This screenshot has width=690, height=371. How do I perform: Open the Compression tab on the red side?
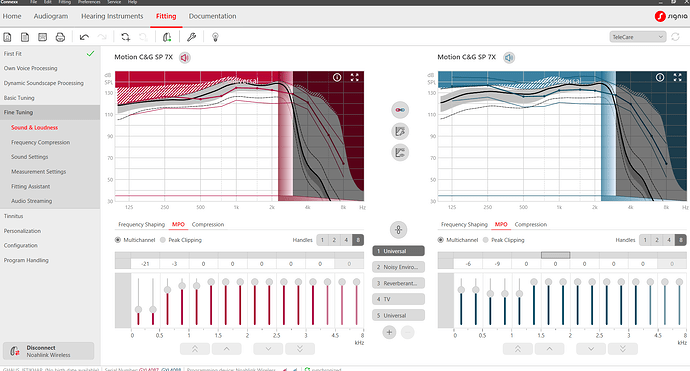(208, 224)
